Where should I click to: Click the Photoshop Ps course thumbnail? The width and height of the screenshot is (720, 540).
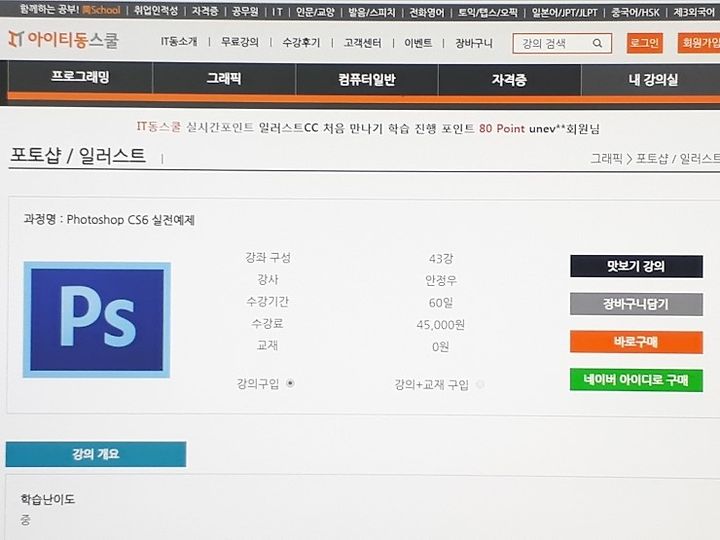[97, 320]
